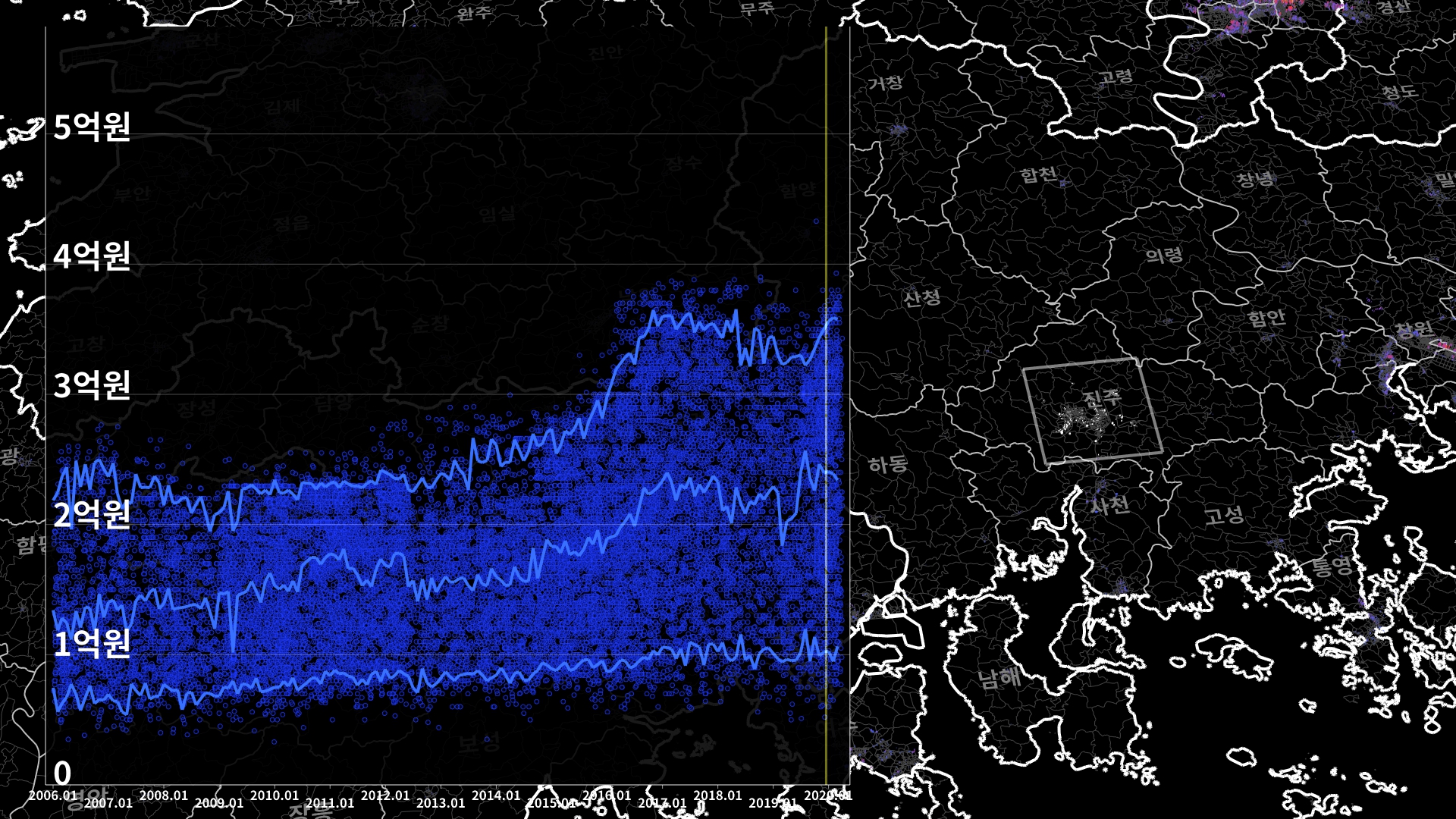Click the 하동 region label on map
This screenshot has width=1456, height=819.
(x=888, y=464)
